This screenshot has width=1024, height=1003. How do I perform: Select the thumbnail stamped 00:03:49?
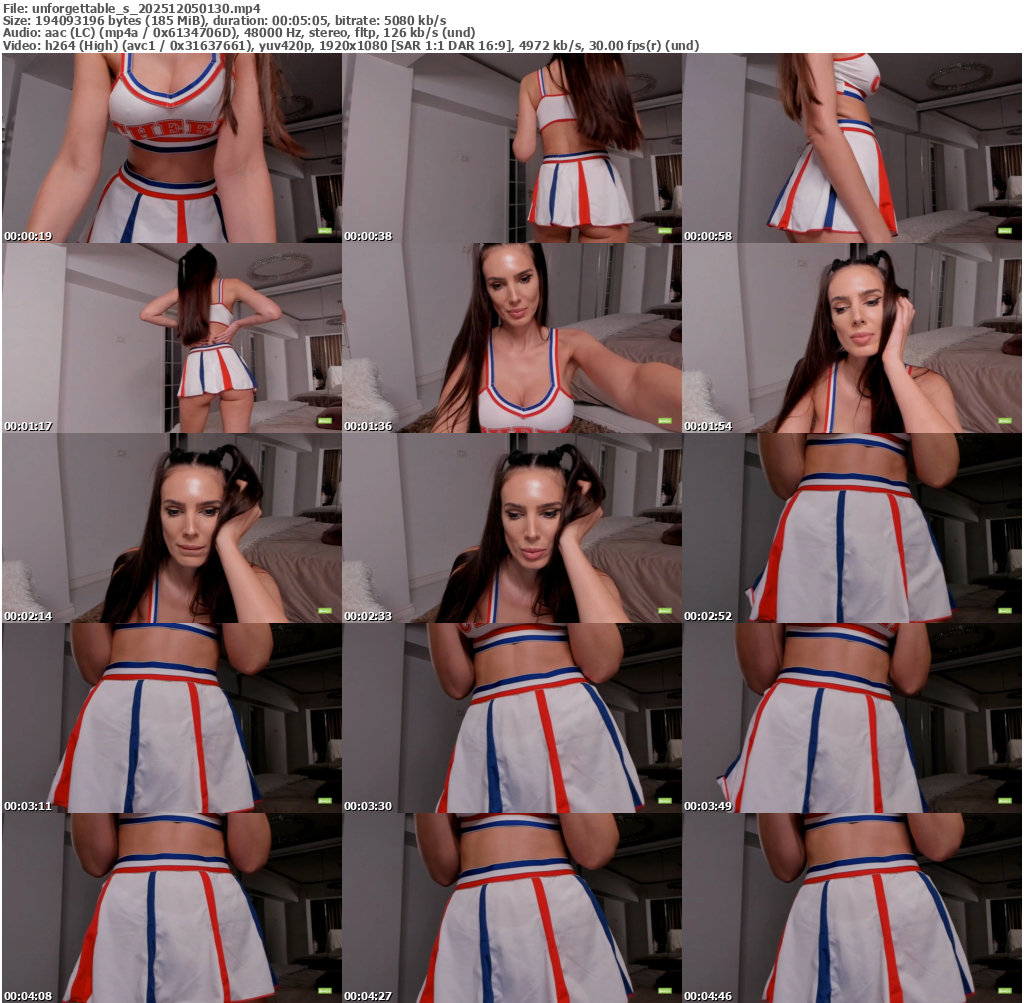tap(852, 718)
